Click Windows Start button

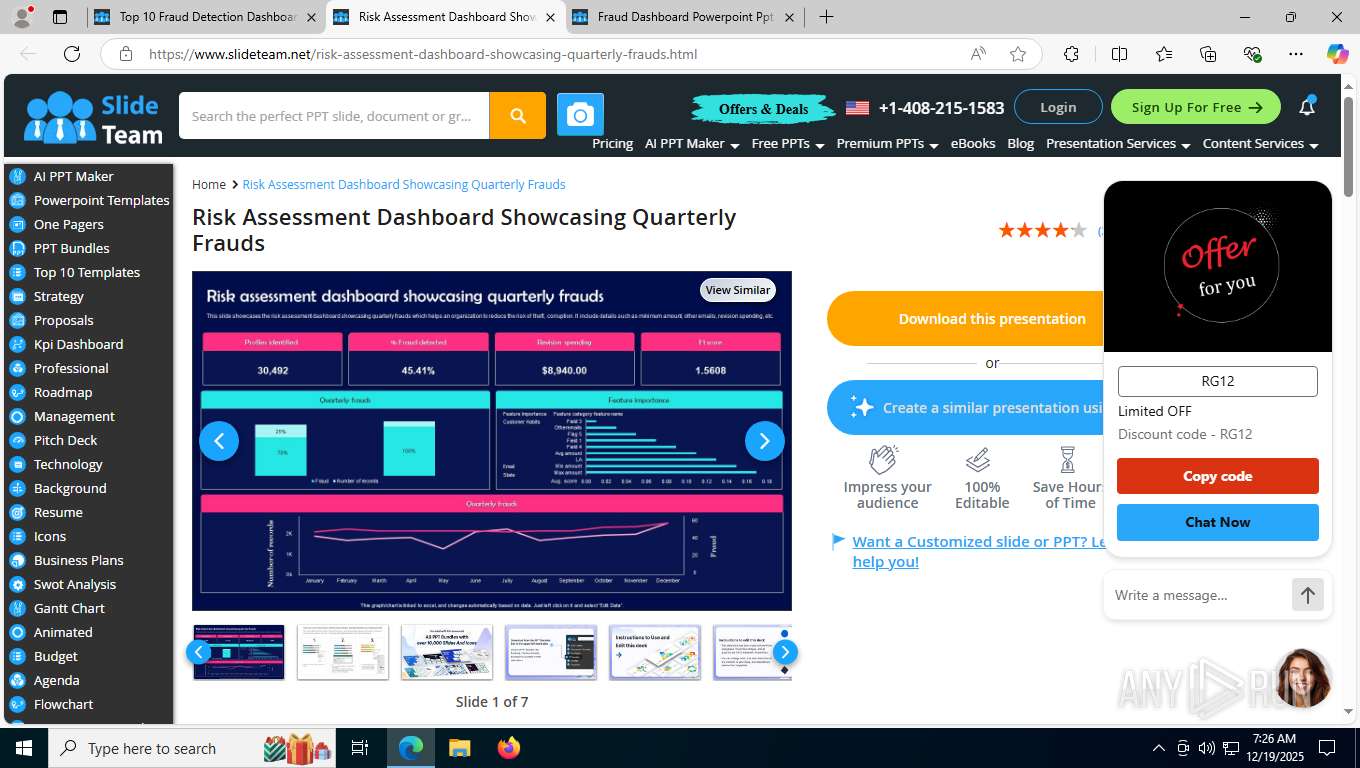tap(24, 748)
